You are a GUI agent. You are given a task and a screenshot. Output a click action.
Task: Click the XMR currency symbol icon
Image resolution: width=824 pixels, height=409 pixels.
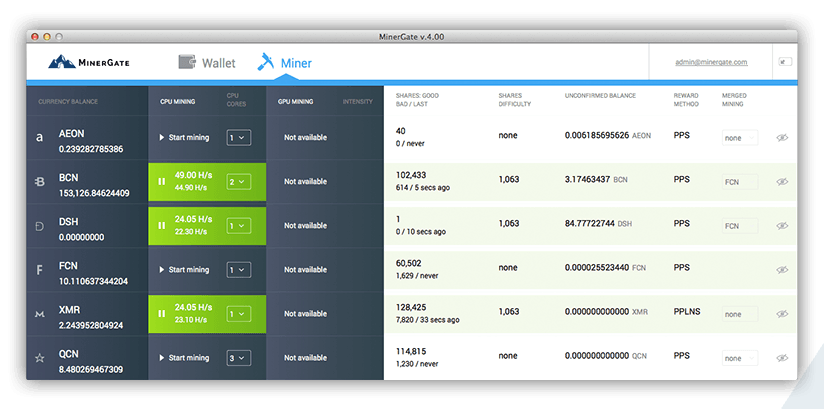(x=39, y=314)
